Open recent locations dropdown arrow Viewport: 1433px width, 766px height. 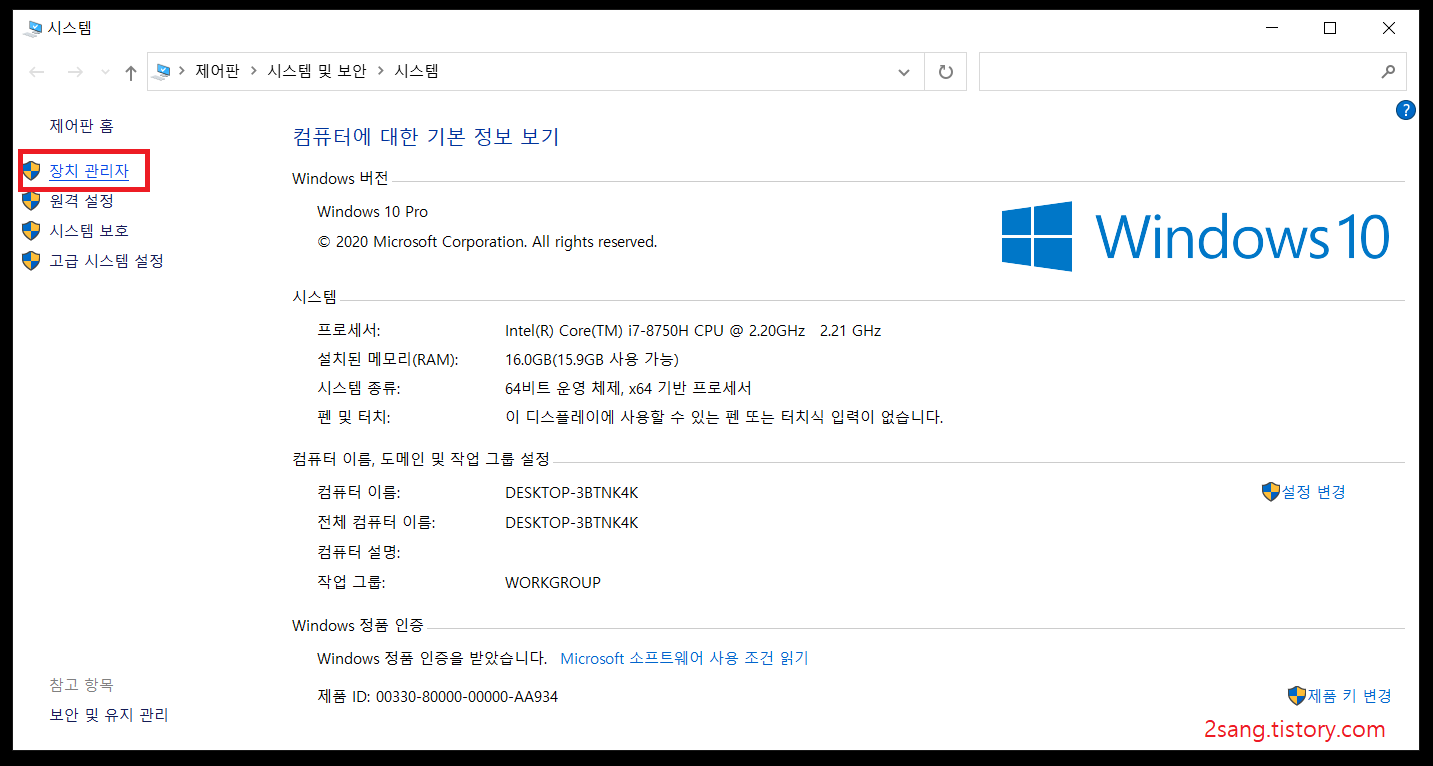(105, 72)
